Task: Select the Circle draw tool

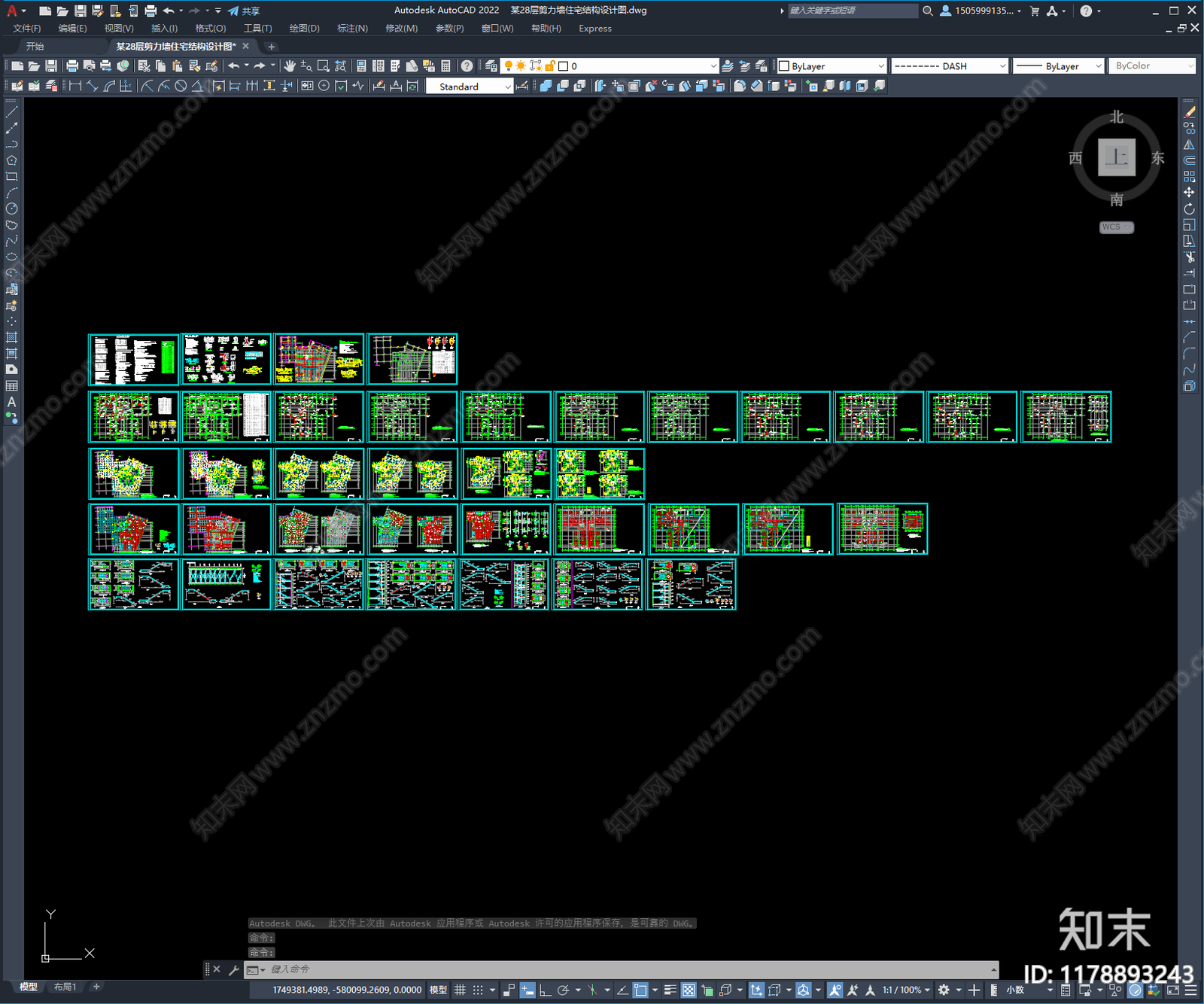Action: coord(11,208)
